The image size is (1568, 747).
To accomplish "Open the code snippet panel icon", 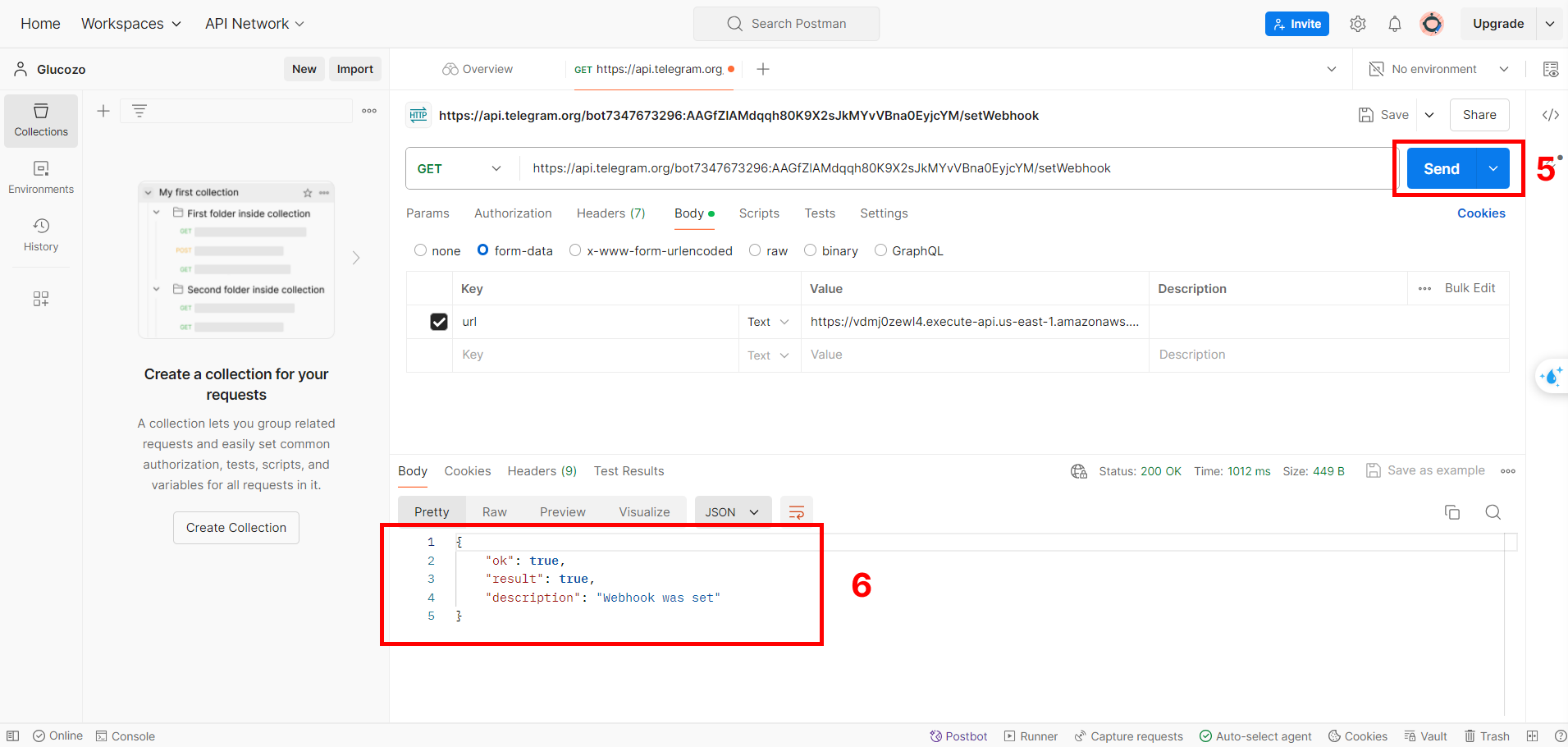I will click(1551, 115).
